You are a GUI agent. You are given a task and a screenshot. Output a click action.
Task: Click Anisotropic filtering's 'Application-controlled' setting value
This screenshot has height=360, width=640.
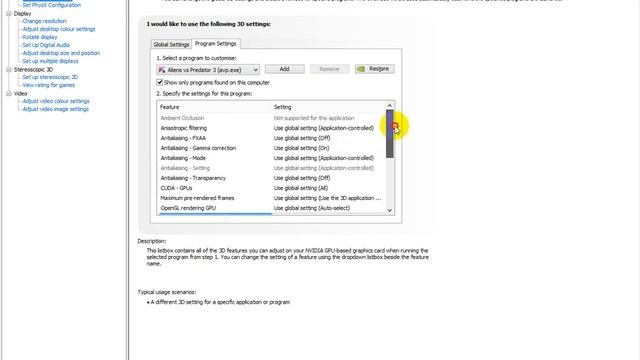[324, 128]
